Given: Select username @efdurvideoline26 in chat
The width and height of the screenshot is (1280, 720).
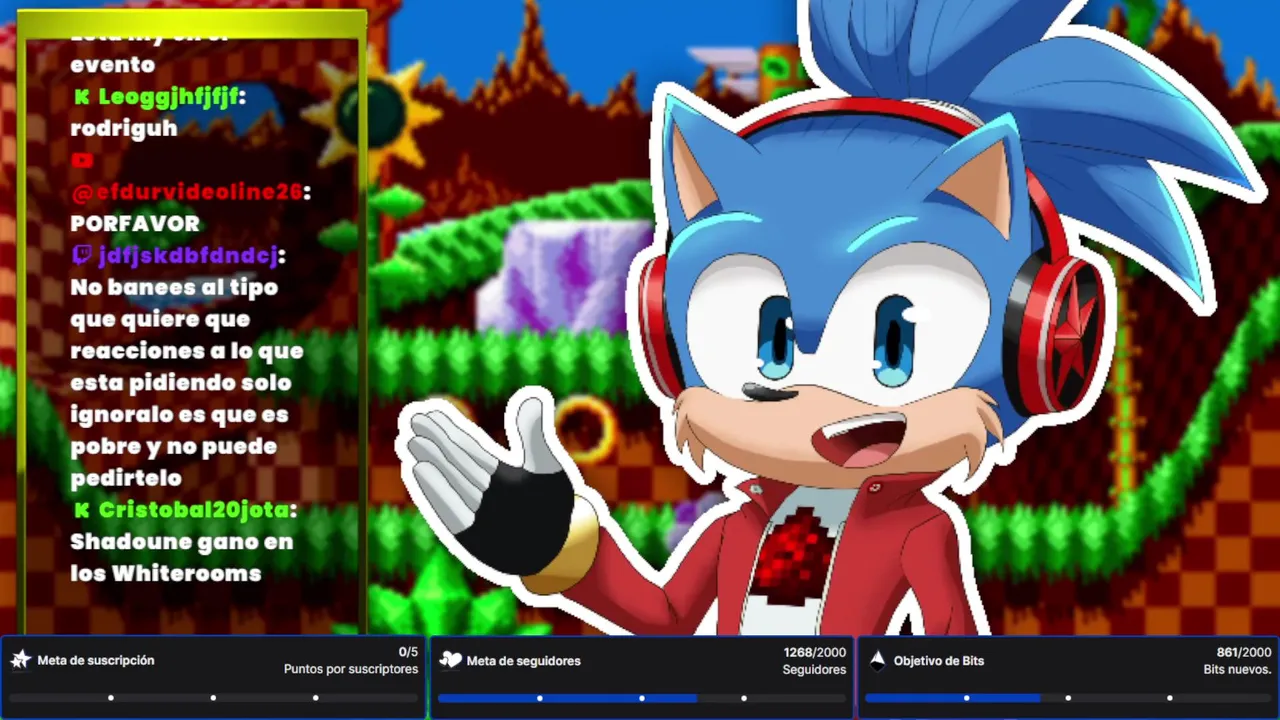Looking at the screenshot, I should coord(190,192).
